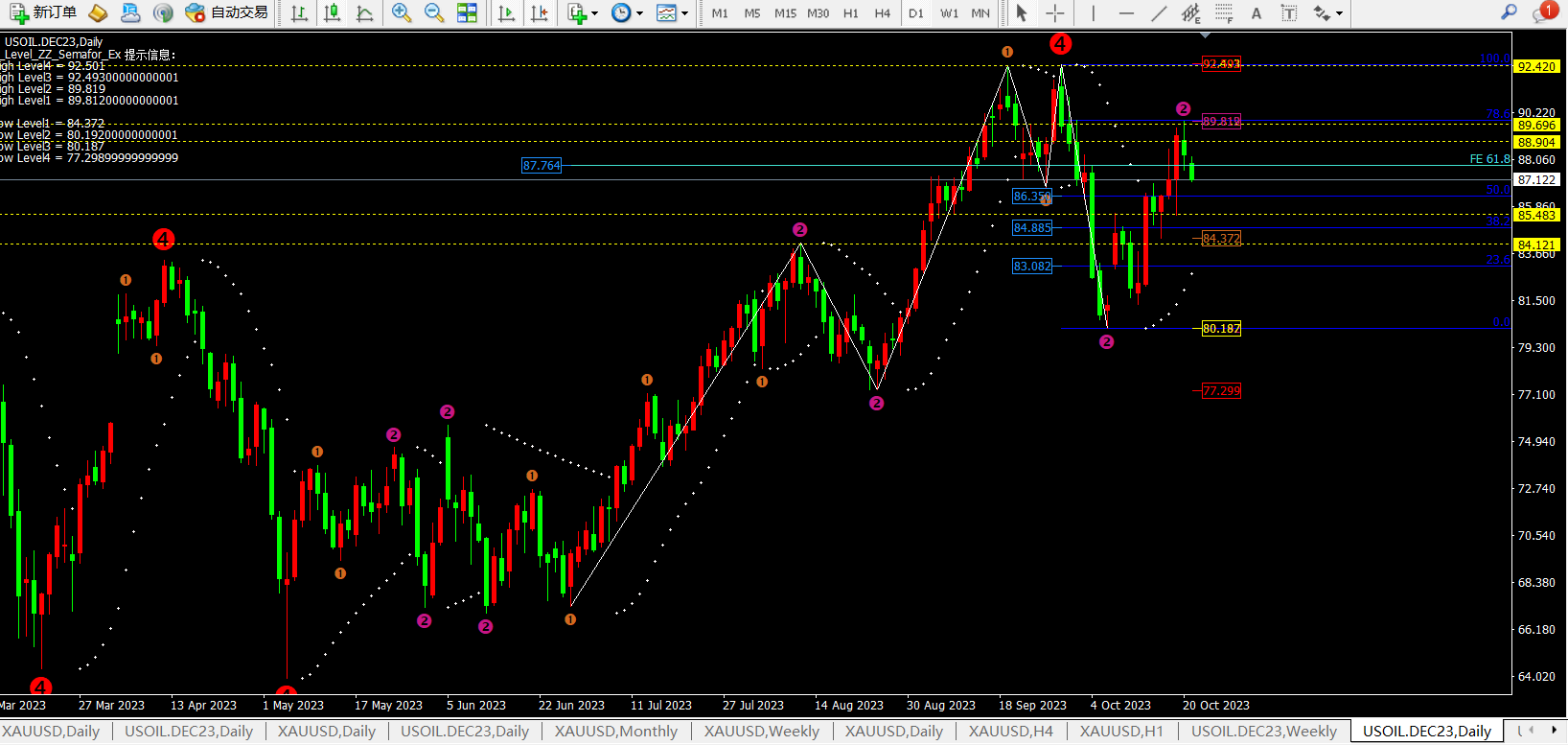The image size is (1568, 745).
Task: Switch to M5 timeframe
Action: coord(752,12)
